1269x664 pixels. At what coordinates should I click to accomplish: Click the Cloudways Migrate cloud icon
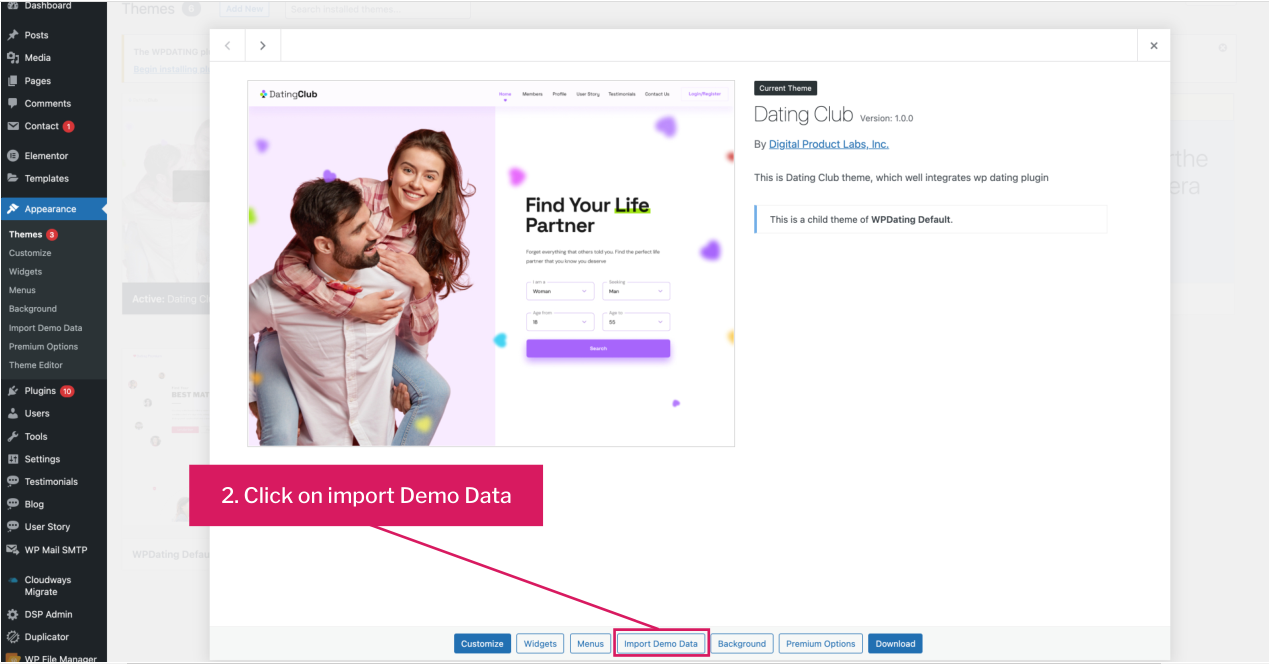coord(13,580)
